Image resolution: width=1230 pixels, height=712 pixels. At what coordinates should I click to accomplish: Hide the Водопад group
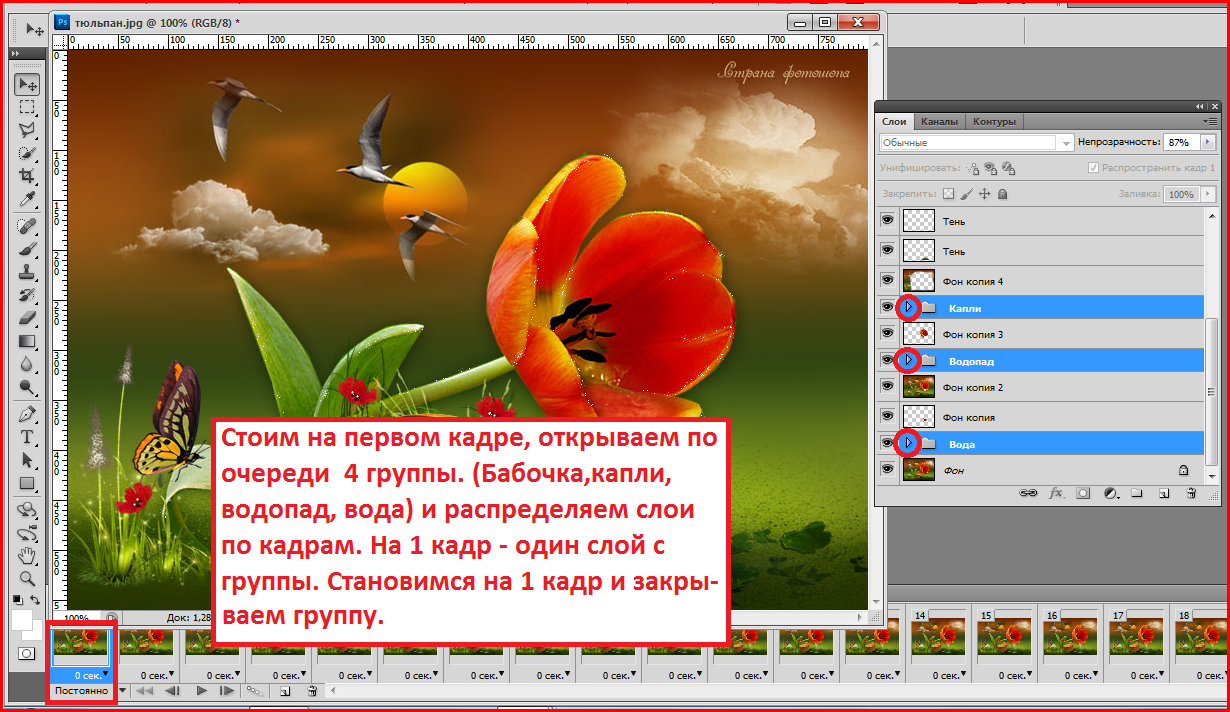click(x=887, y=359)
